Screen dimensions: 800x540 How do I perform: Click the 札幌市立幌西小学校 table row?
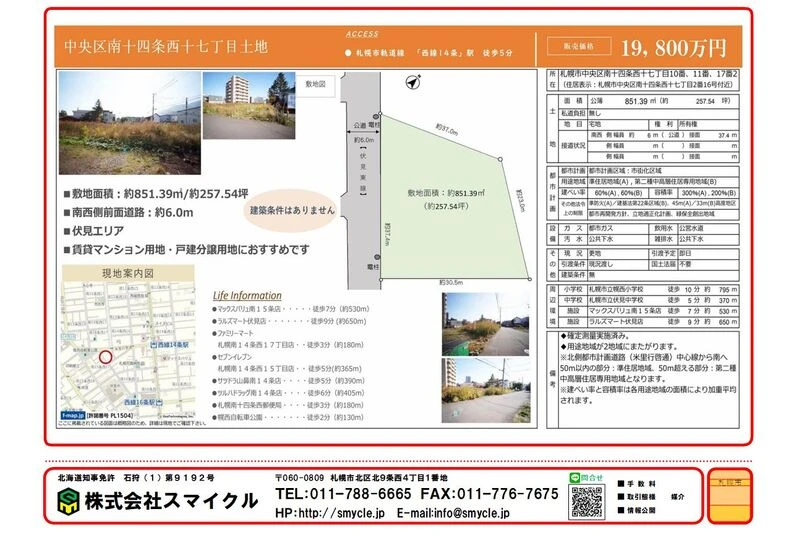click(x=649, y=289)
